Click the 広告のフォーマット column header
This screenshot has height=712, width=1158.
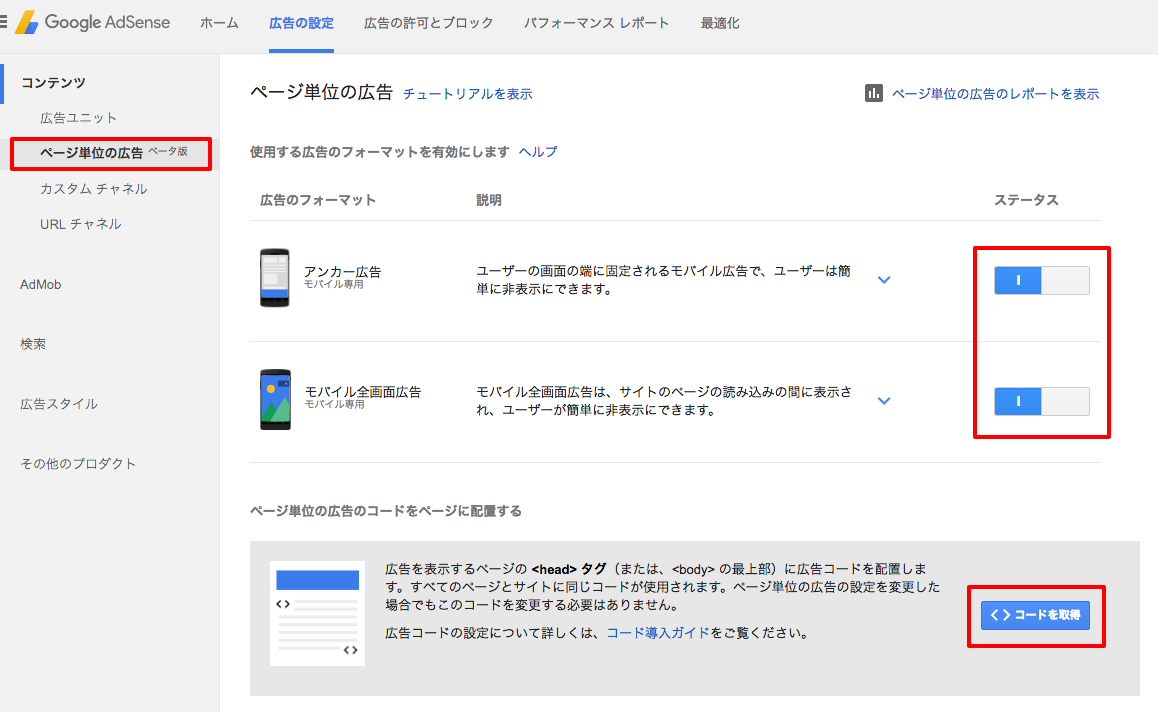[318, 200]
